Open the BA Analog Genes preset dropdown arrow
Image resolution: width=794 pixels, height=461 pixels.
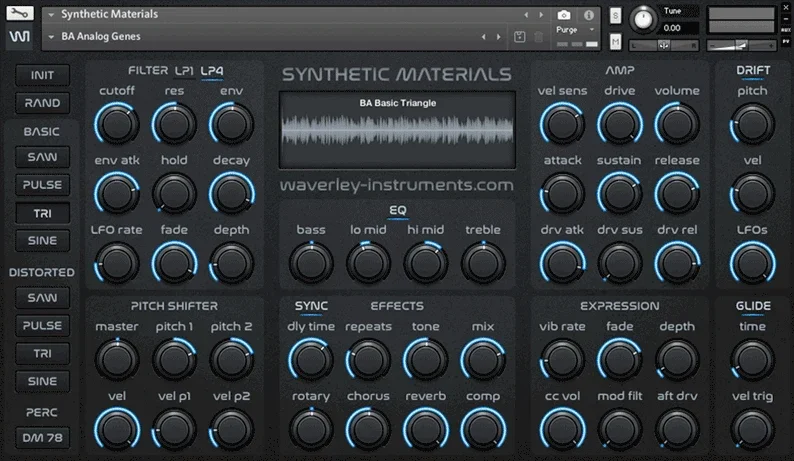(51, 37)
